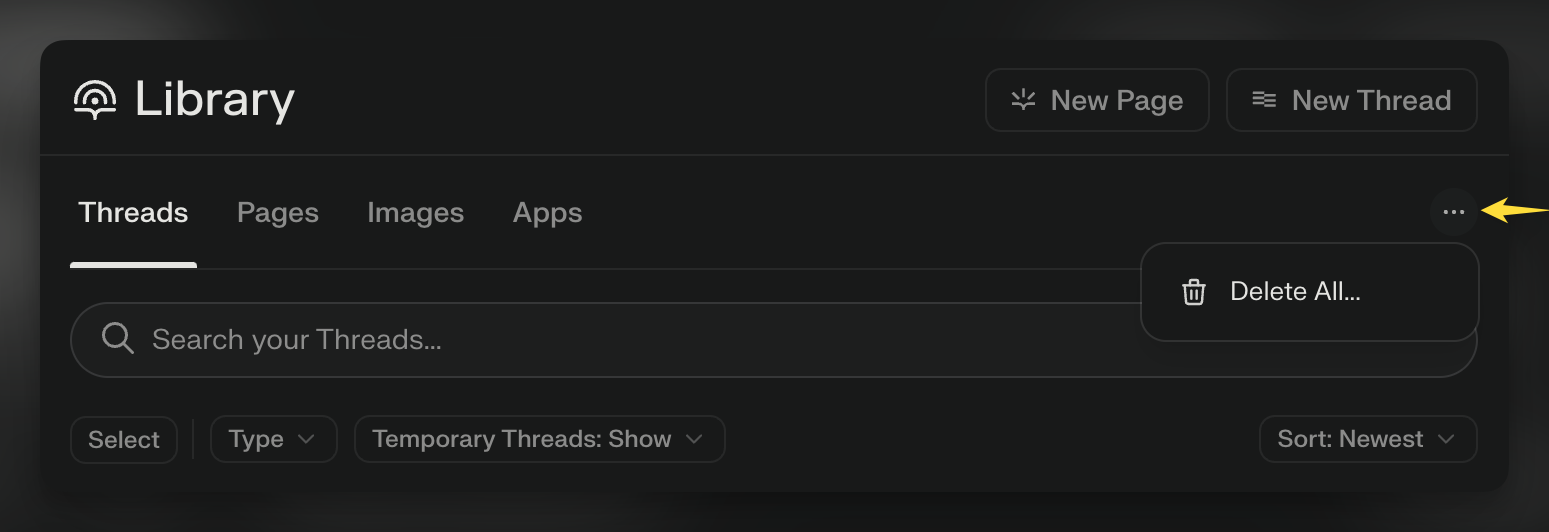Switch to the Pages tab
The image size is (1549, 532).
(278, 213)
